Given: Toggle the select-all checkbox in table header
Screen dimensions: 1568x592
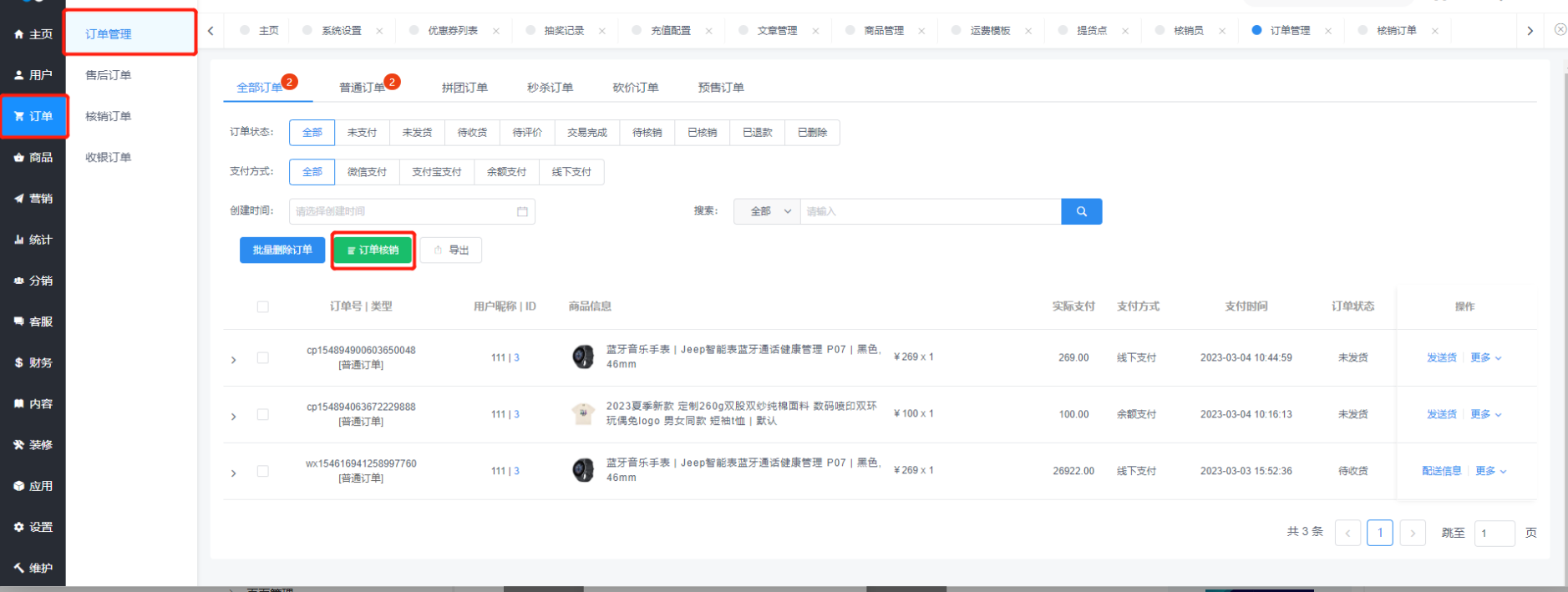Looking at the screenshot, I should point(263,306).
